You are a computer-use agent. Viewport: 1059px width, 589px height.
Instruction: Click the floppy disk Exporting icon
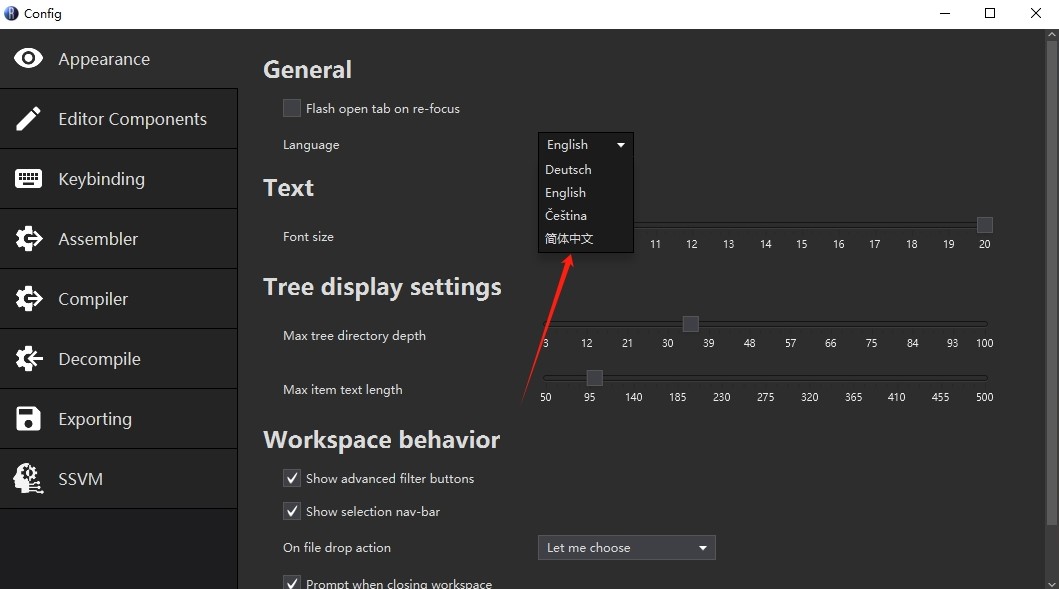(29, 419)
